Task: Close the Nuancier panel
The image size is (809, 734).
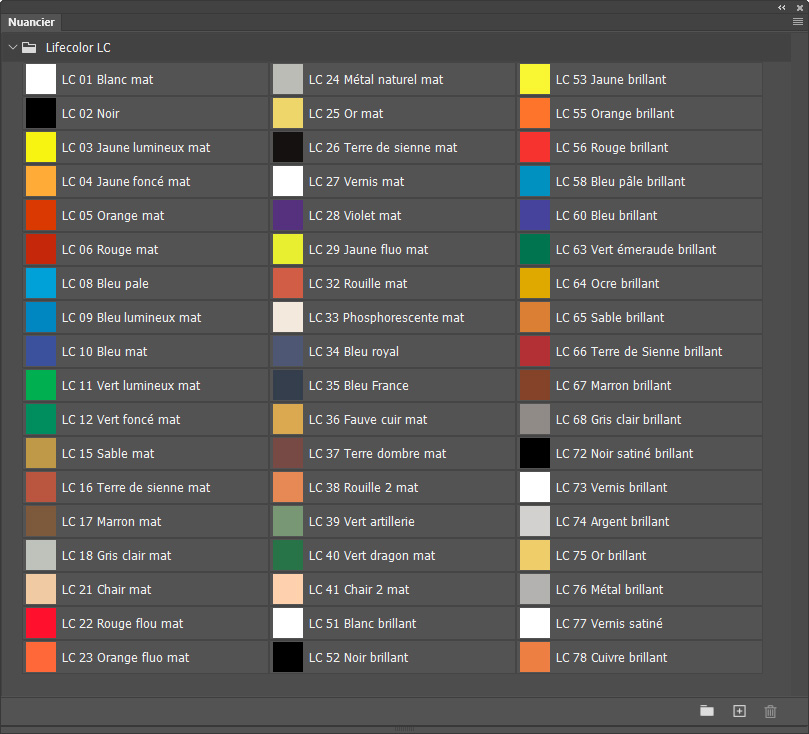Action: [800, 8]
